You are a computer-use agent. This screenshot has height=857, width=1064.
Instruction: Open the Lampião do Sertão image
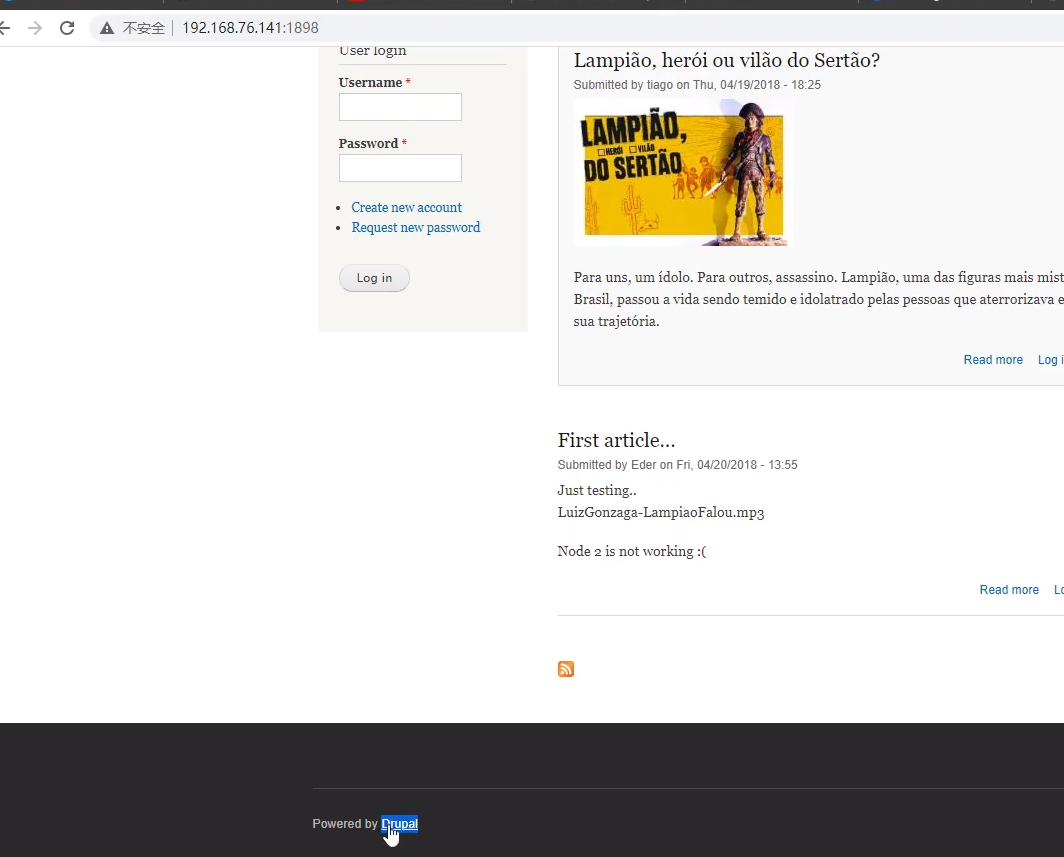[682, 172]
